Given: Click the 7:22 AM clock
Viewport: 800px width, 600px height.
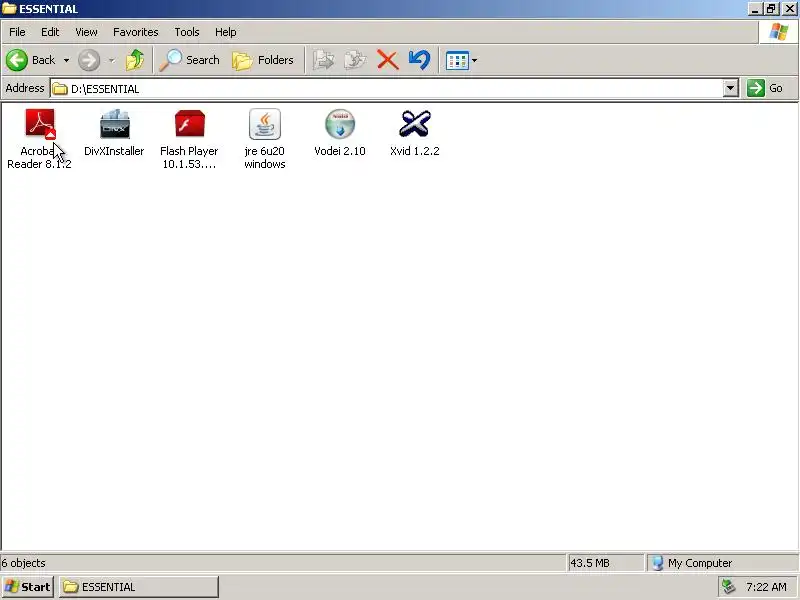Looking at the screenshot, I should coord(766,587).
